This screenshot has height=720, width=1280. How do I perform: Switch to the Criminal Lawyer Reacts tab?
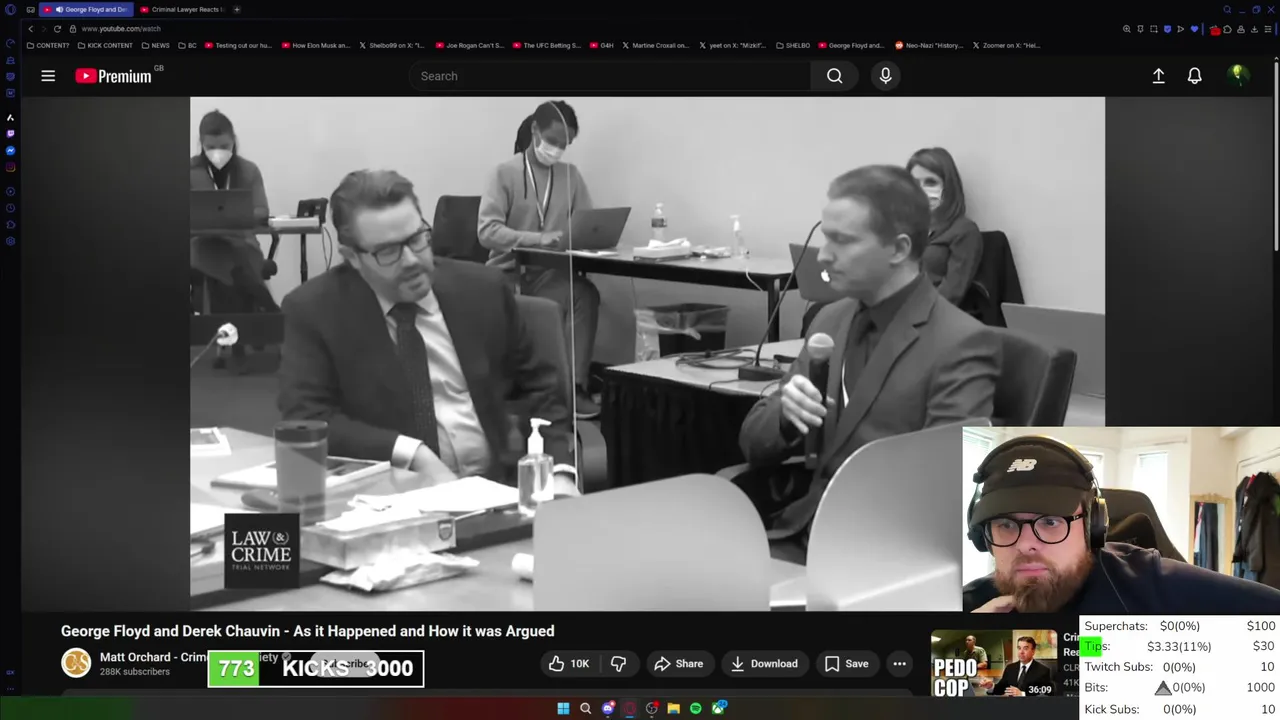click(x=181, y=9)
